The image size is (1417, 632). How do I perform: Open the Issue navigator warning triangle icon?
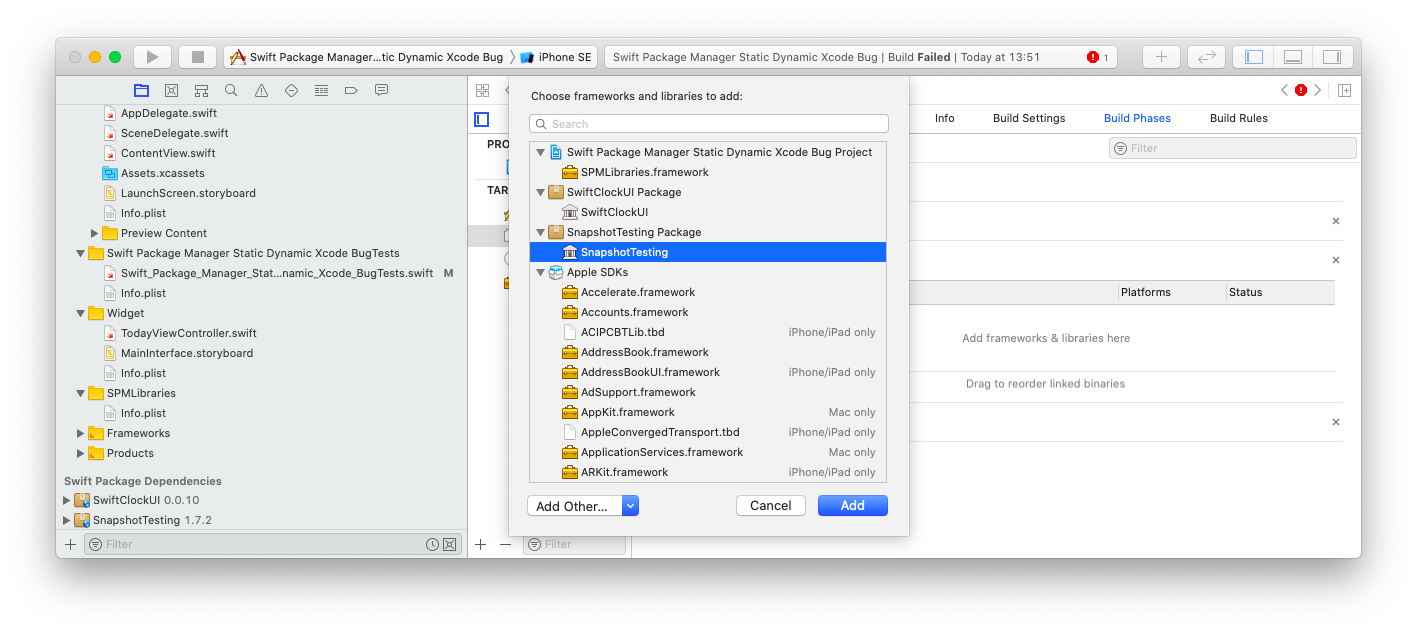[261, 90]
